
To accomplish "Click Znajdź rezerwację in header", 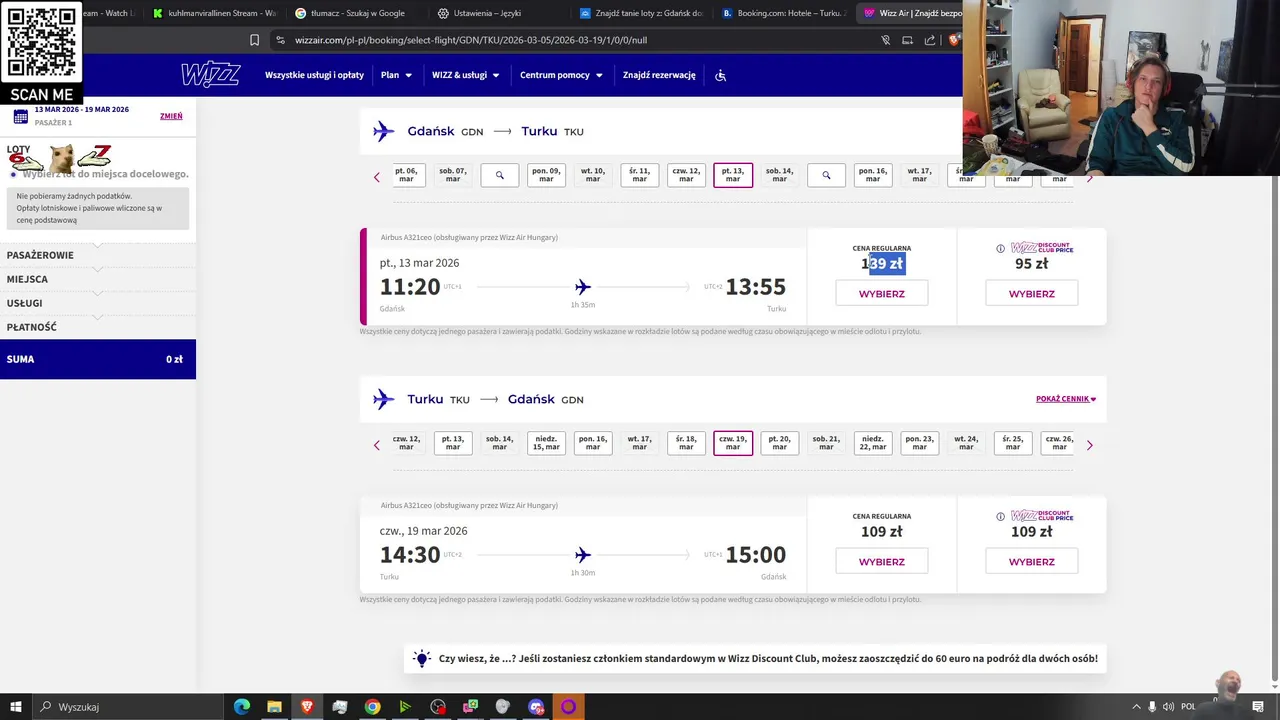I will point(659,75).
